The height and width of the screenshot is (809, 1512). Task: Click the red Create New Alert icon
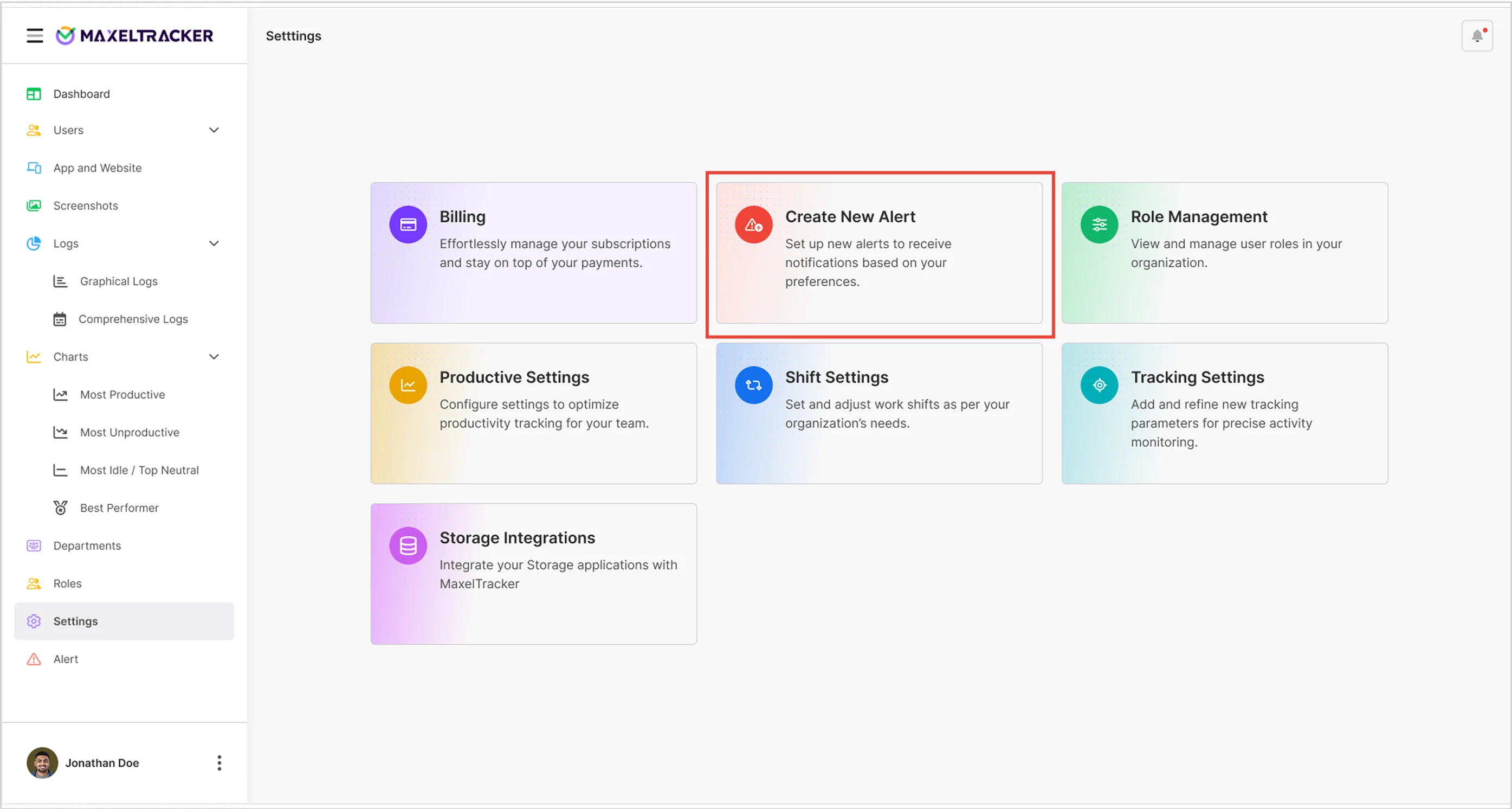(754, 224)
